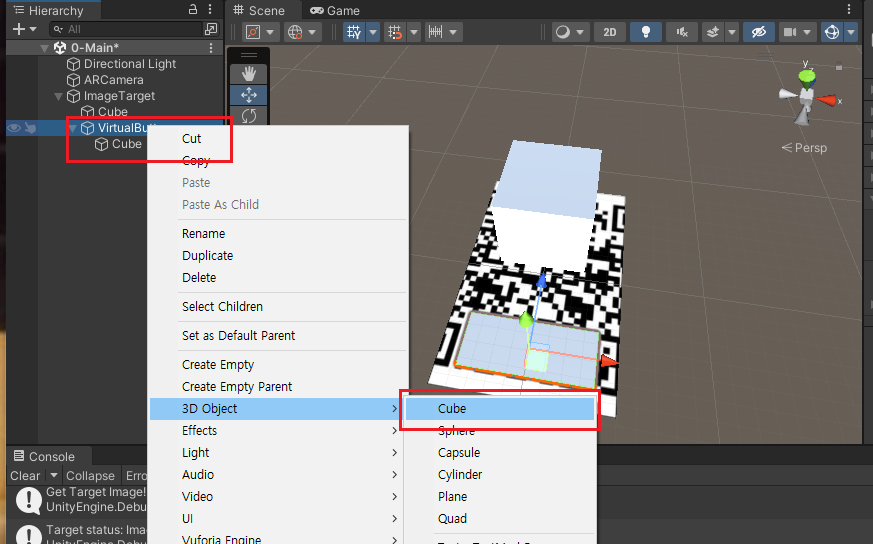This screenshot has height=544, width=873.
Task: Toggle scene audio mute
Action: point(682,32)
